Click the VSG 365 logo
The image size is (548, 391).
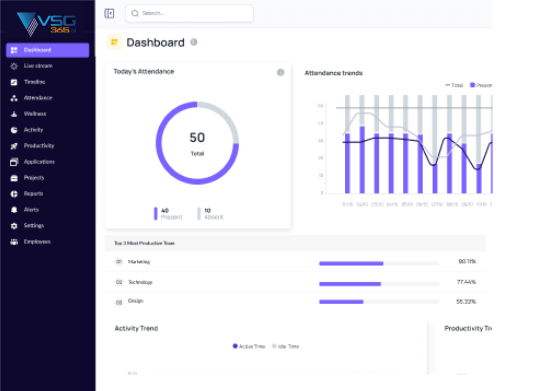(47, 23)
